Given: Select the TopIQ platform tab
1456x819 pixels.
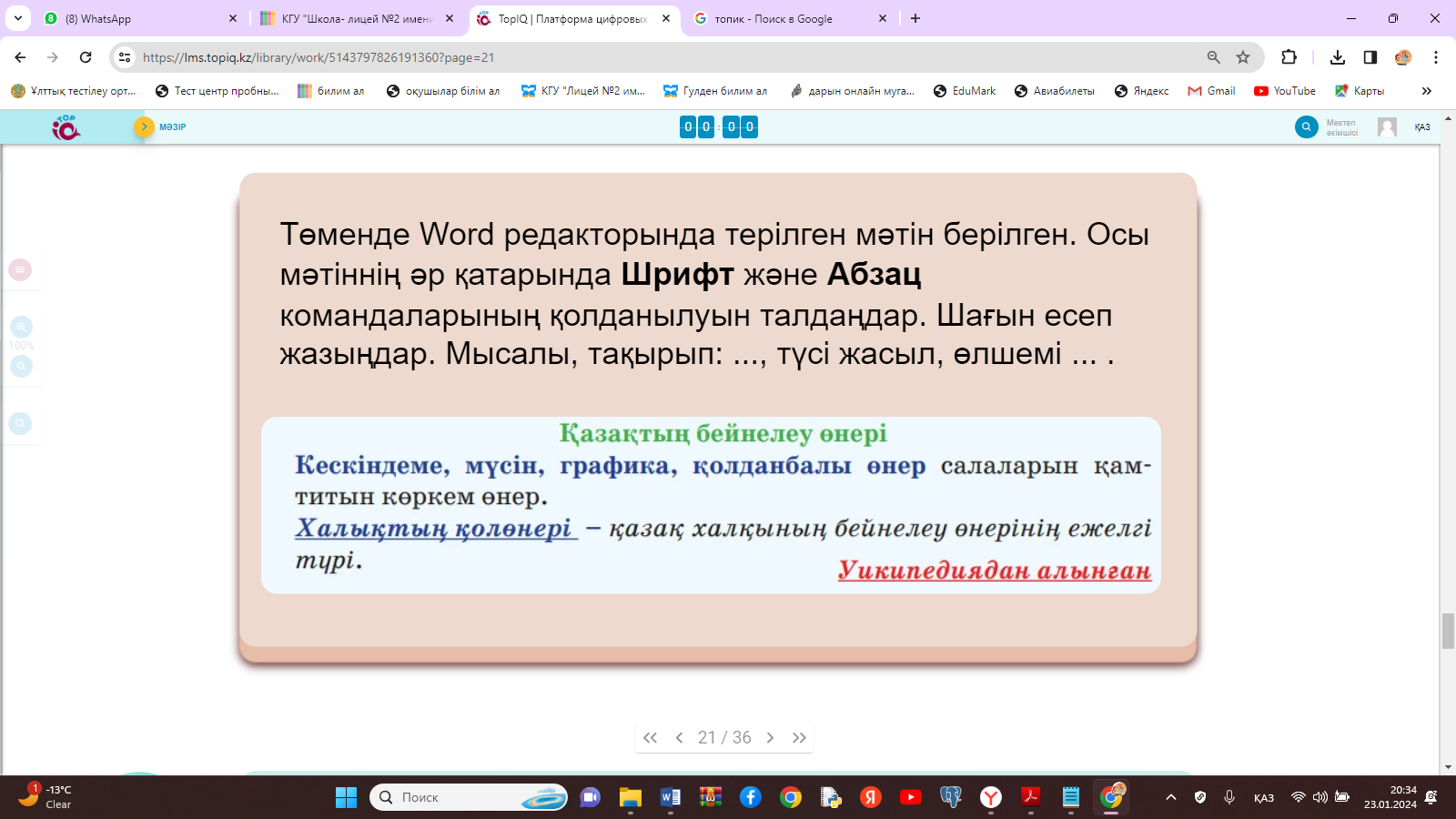Looking at the screenshot, I should pyautogui.click(x=573, y=18).
